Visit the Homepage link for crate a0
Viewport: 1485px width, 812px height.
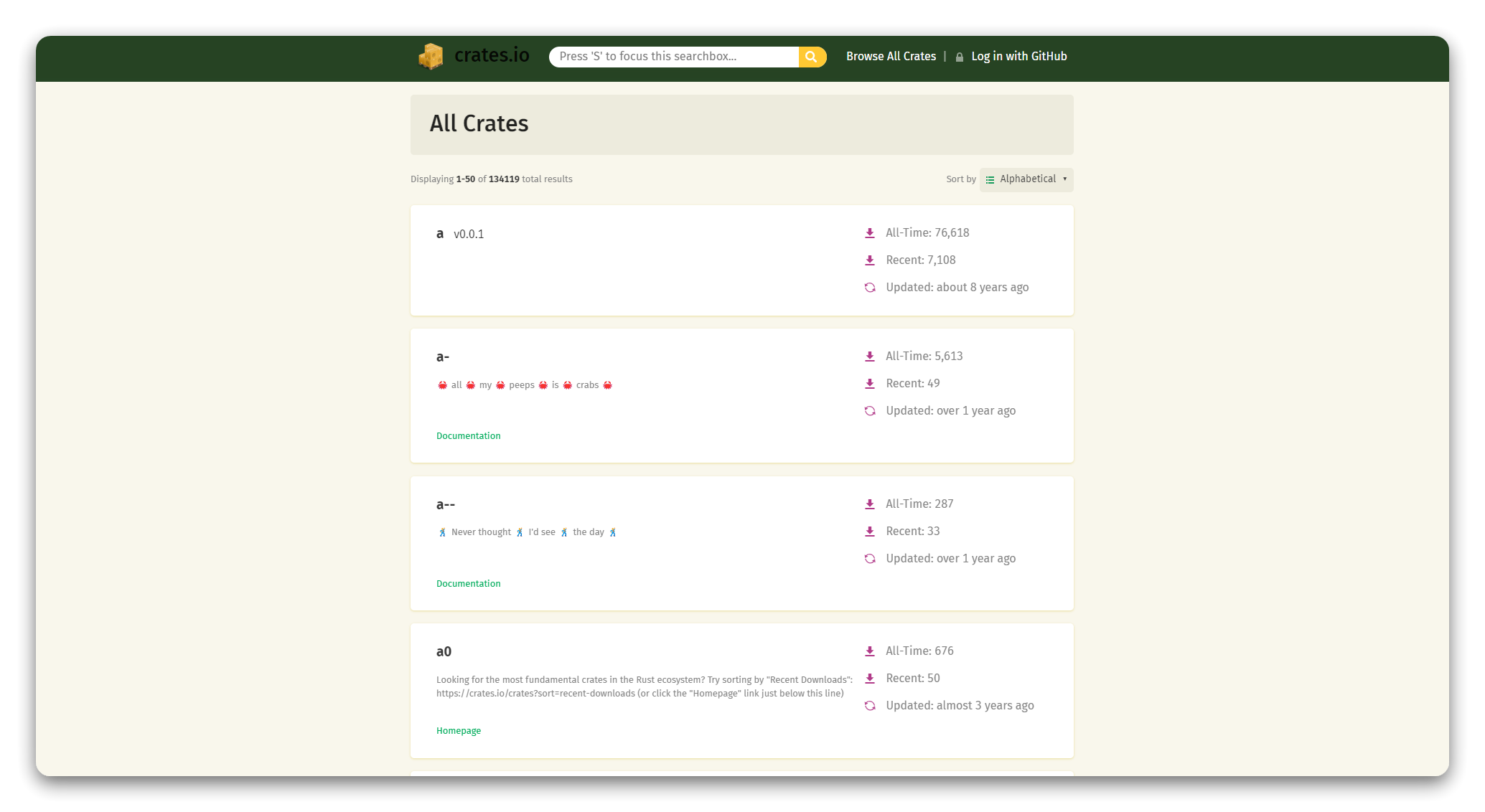(x=459, y=731)
